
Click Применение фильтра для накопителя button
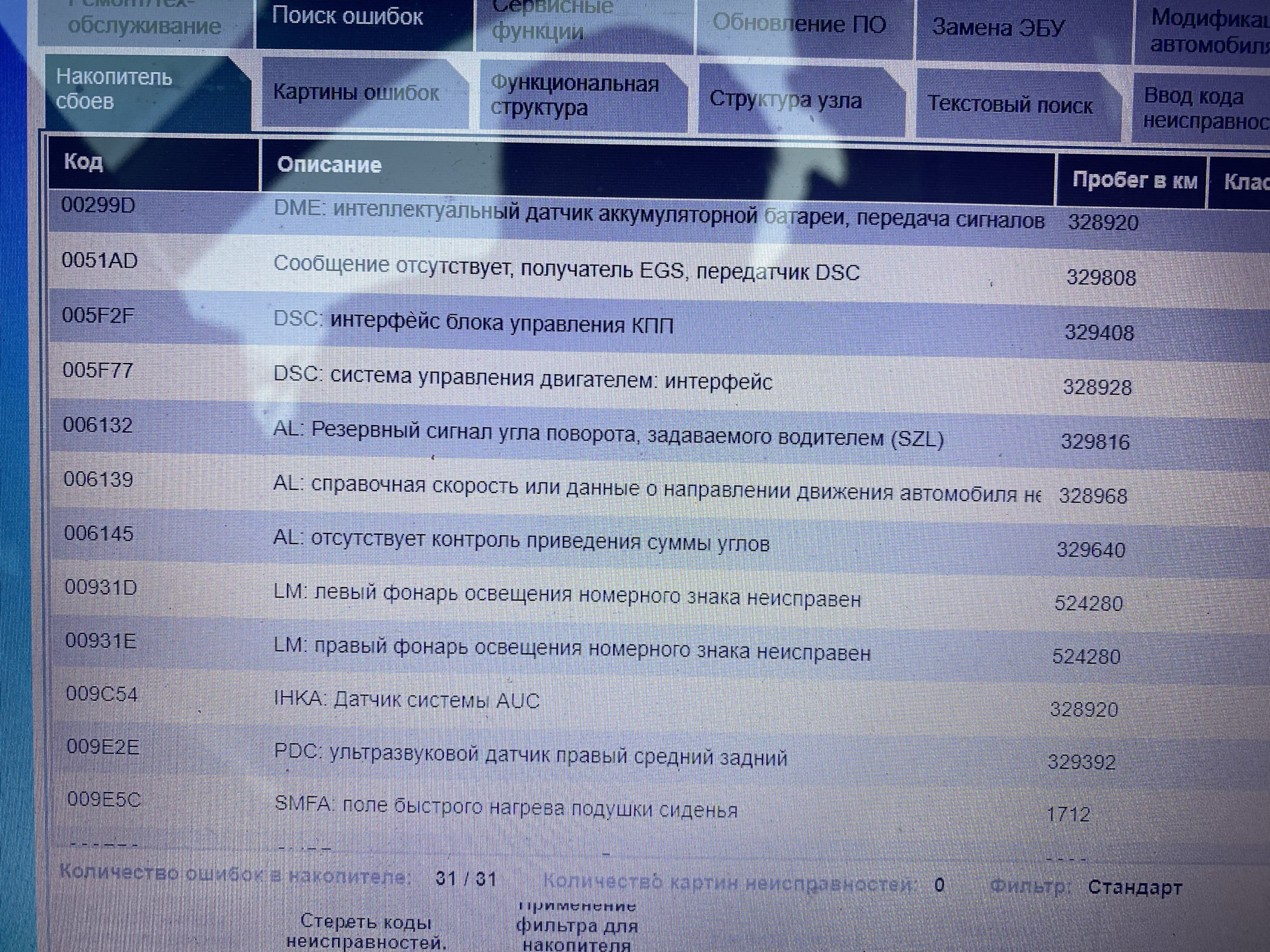pos(576,926)
